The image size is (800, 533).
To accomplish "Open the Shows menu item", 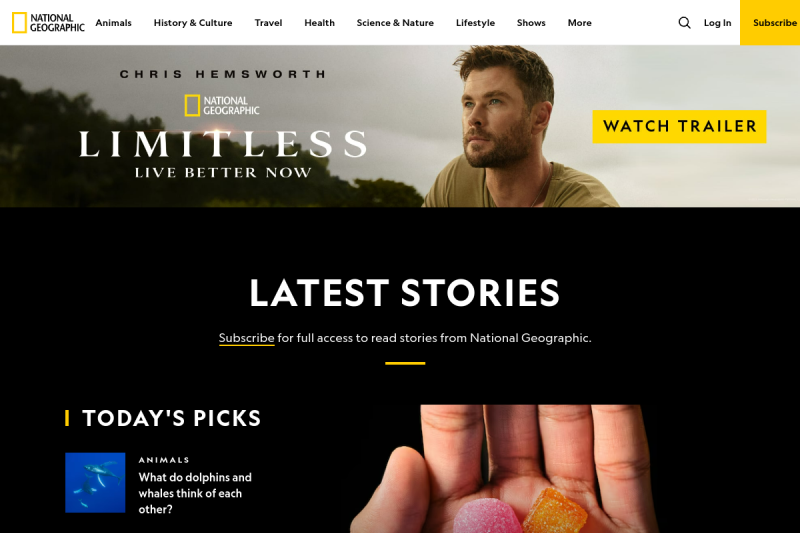I will [531, 23].
